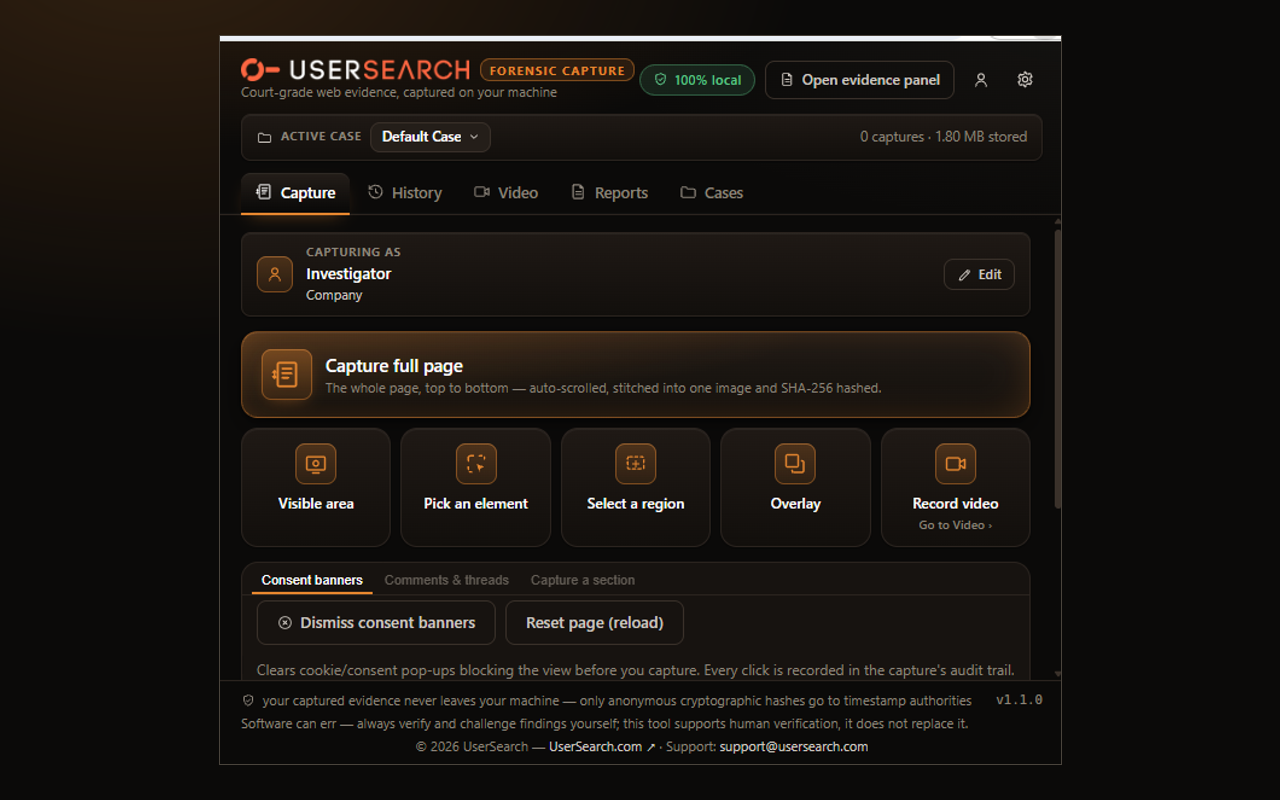
Task: Click the v1.1.0 version label
Action: (1019, 700)
